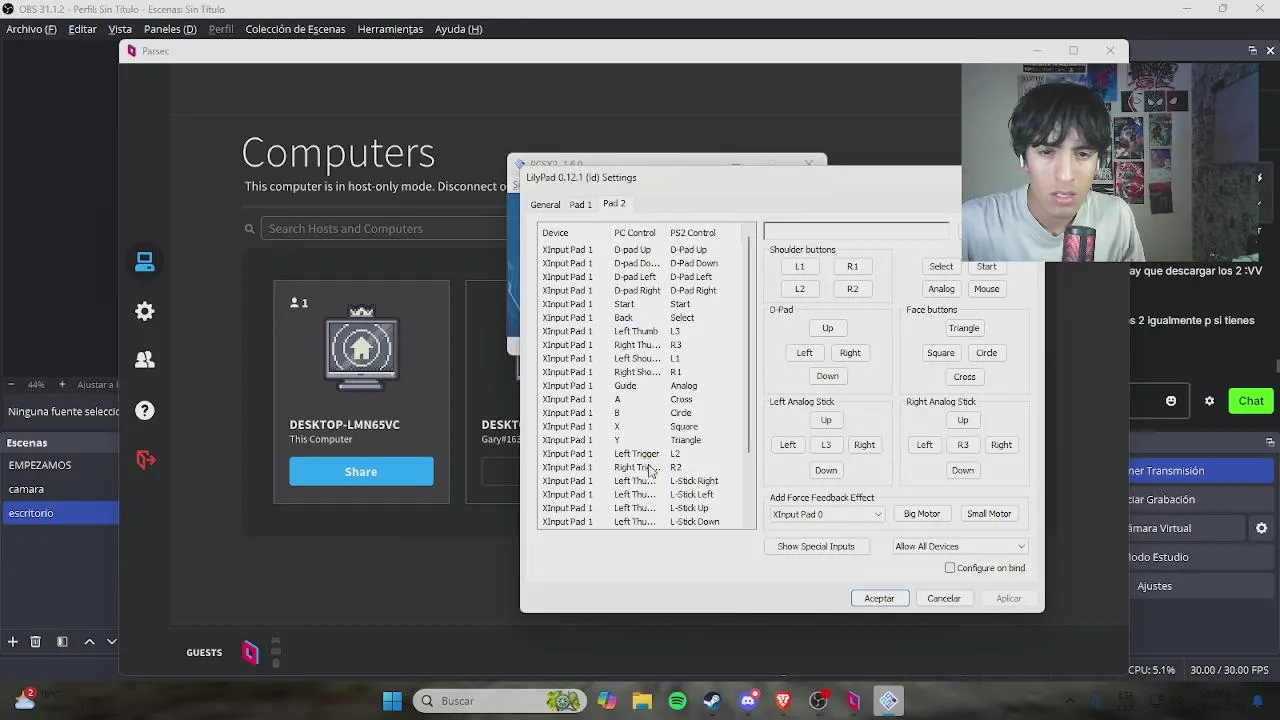Open Parsec settings gear in sidebar
Viewport: 1280px width, 720px height.
coord(145,311)
